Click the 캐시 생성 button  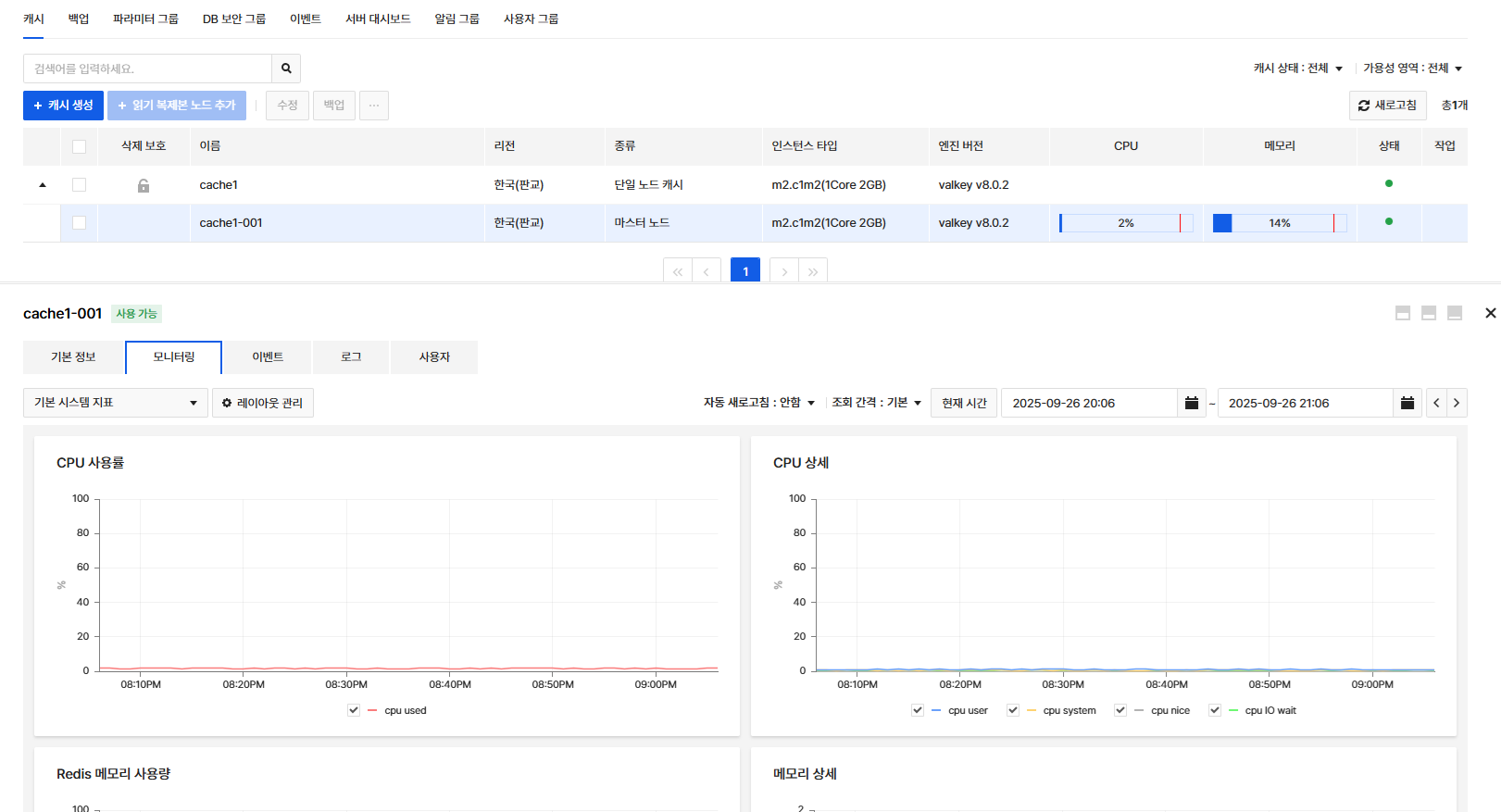pos(63,106)
